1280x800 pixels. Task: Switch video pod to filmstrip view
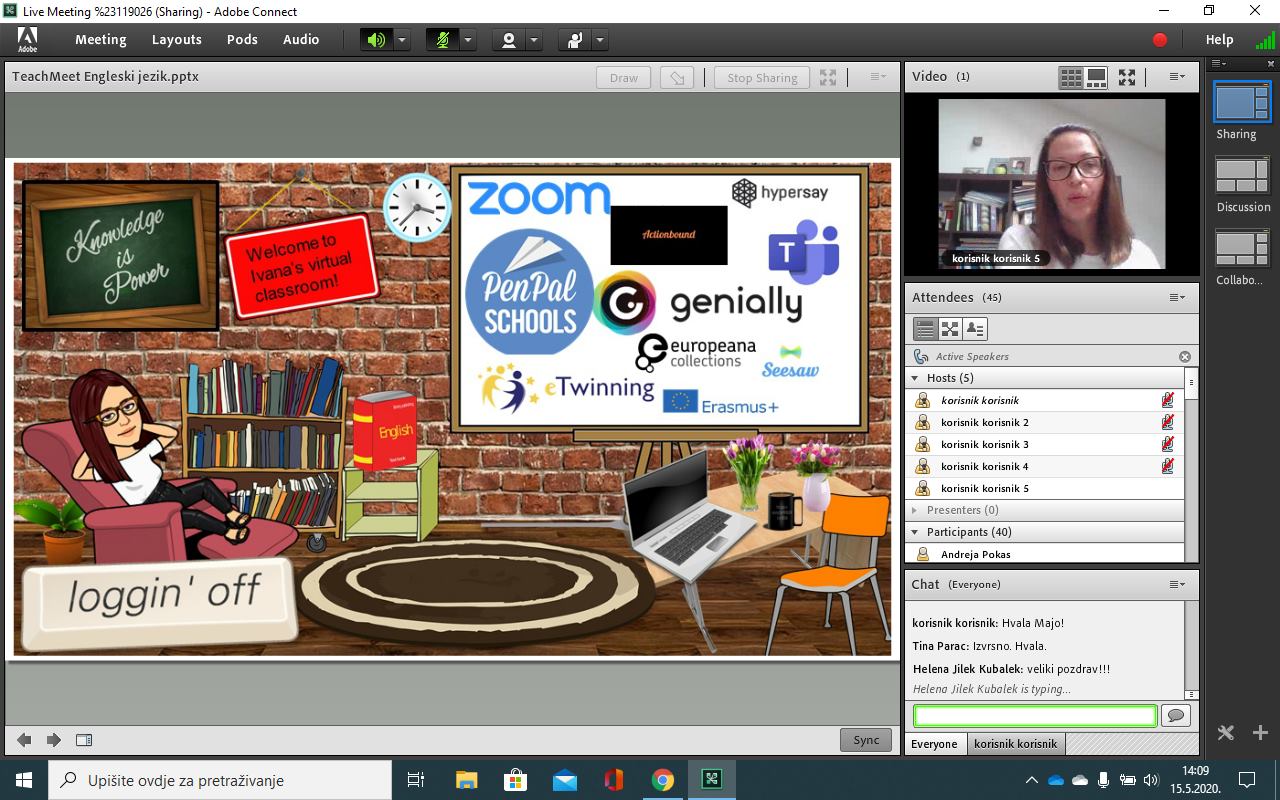click(x=1097, y=77)
